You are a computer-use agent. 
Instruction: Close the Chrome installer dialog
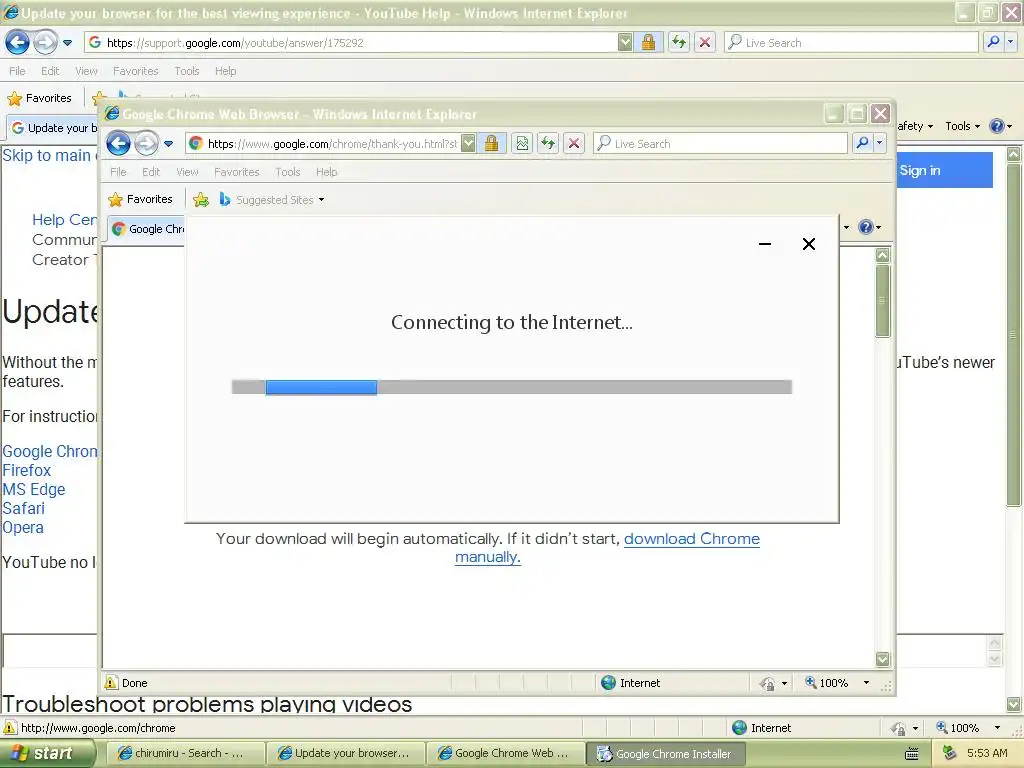(808, 244)
